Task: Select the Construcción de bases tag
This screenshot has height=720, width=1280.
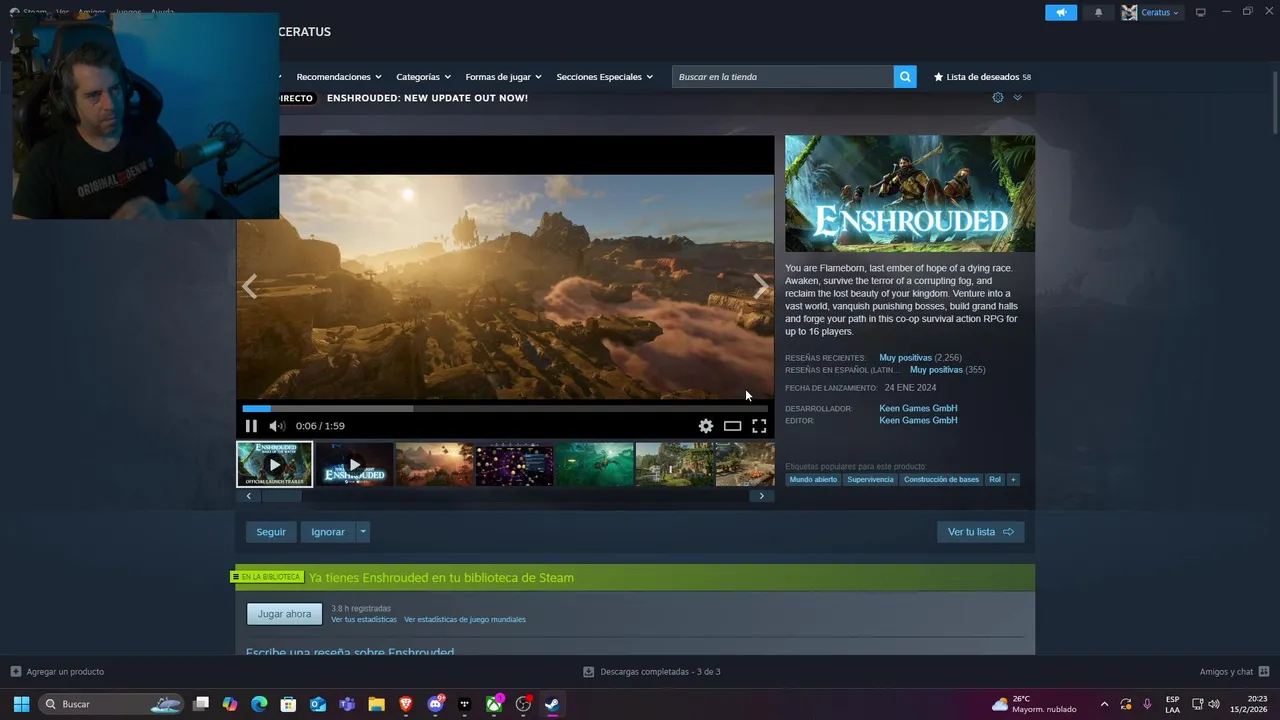Action: (x=941, y=480)
